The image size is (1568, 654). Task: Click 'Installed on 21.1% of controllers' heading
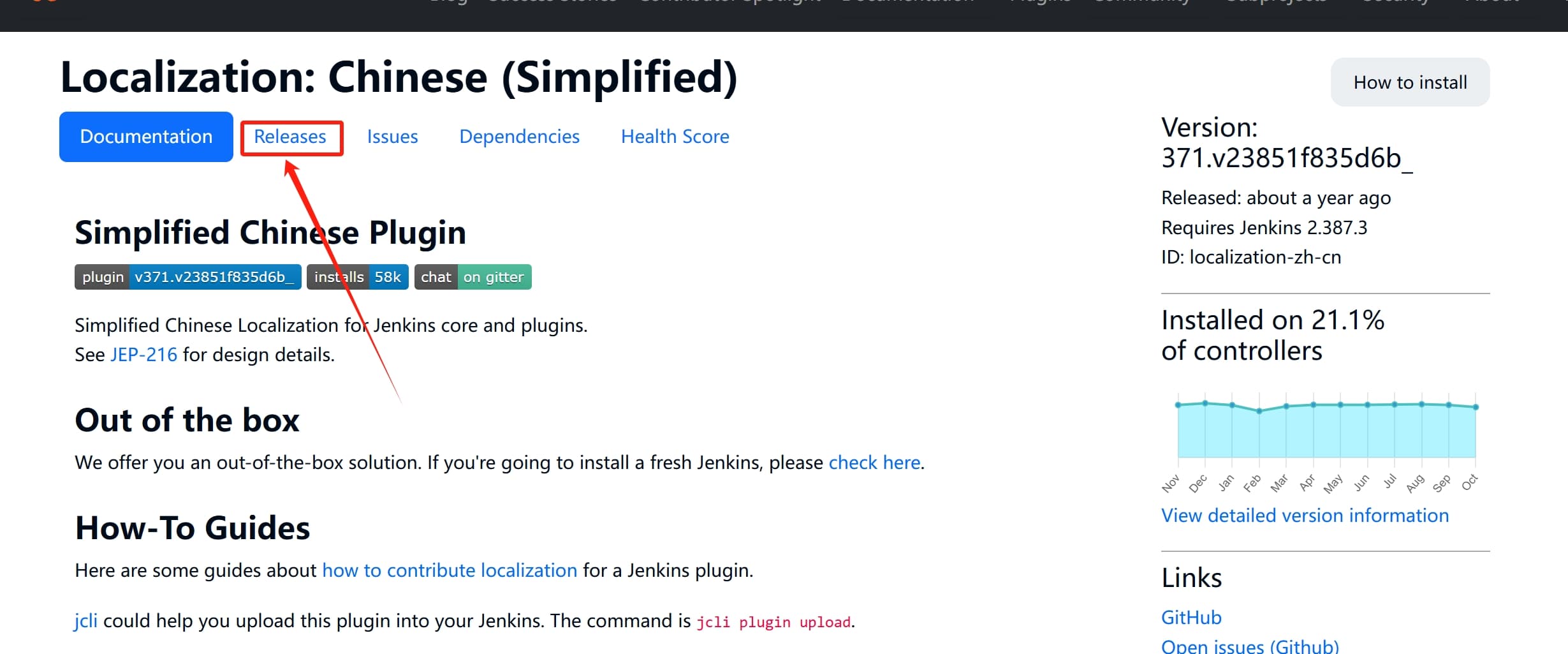coord(1273,336)
